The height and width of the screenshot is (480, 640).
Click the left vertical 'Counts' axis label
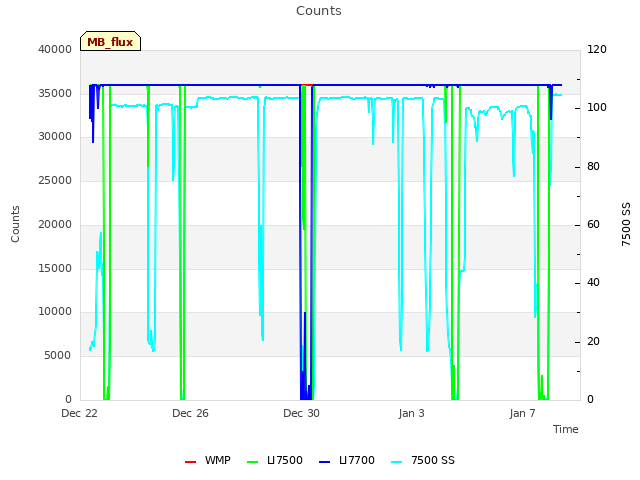(x=15, y=224)
